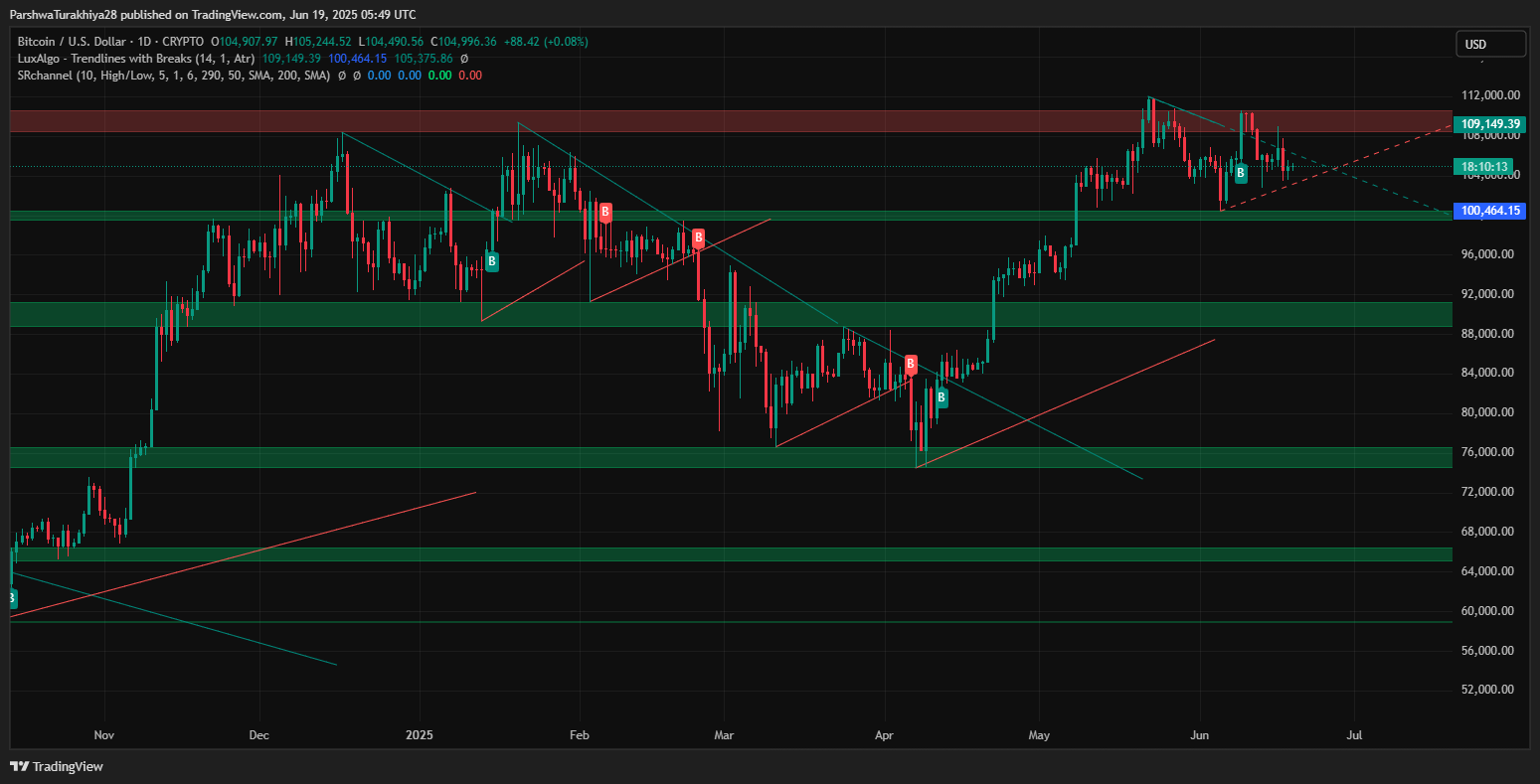This screenshot has height=784, width=1540.
Task: Click the red B marker in early February
Action: click(x=604, y=212)
